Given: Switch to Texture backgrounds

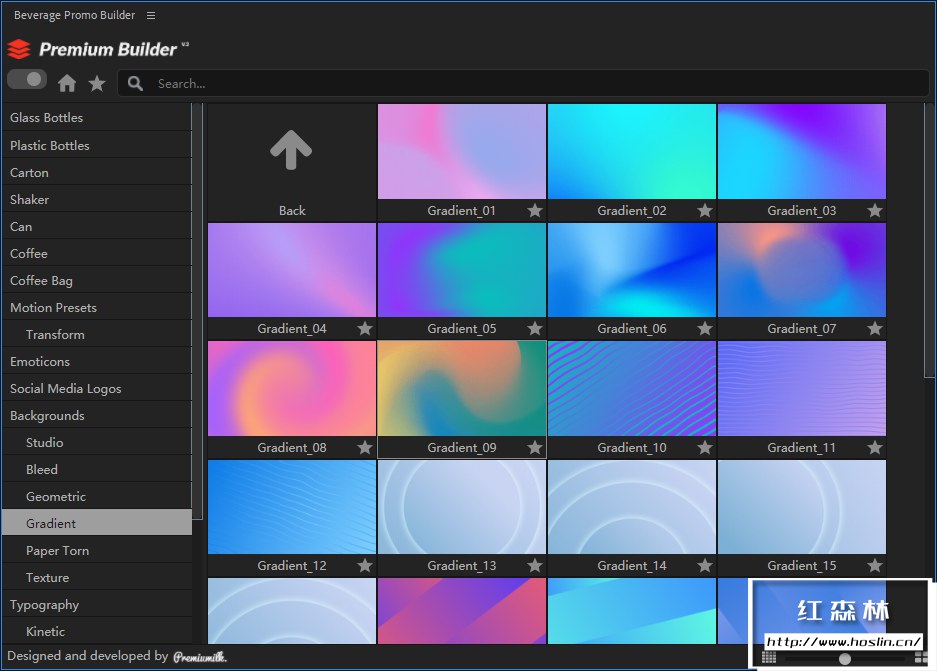Looking at the screenshot, I should [x=97, y=578].
